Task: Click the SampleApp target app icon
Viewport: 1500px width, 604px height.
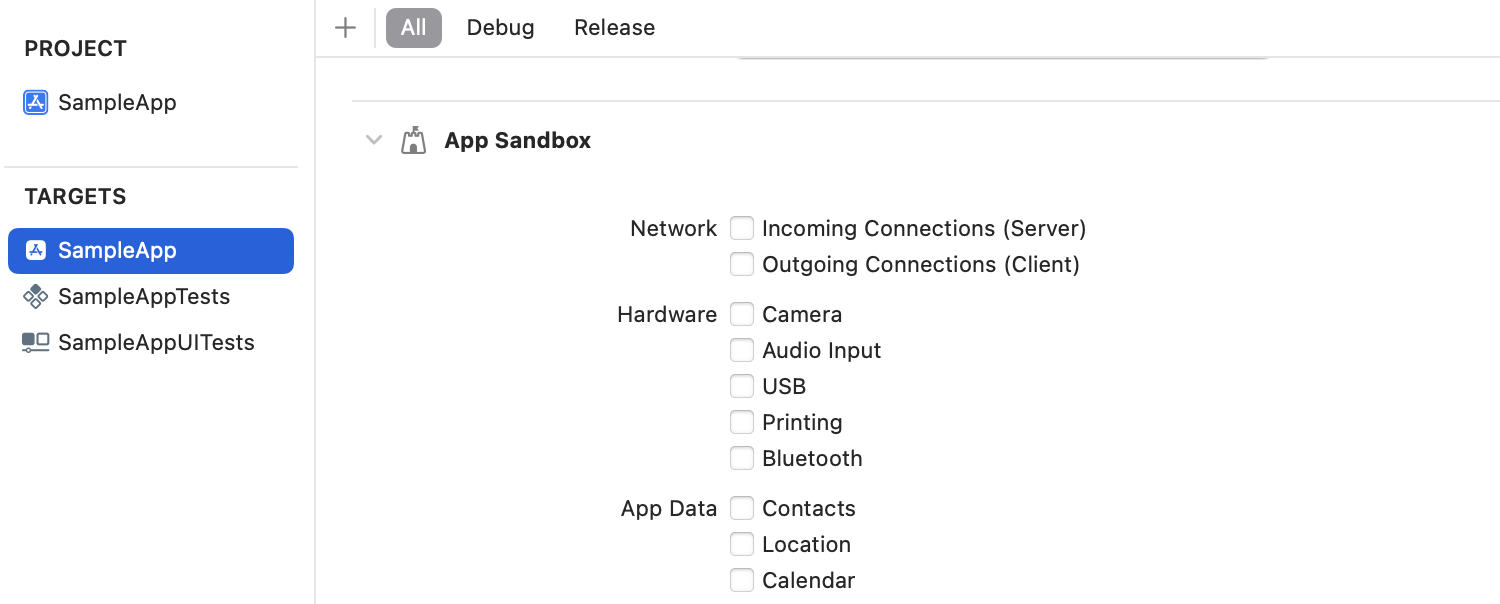Action: pos(36,250)
